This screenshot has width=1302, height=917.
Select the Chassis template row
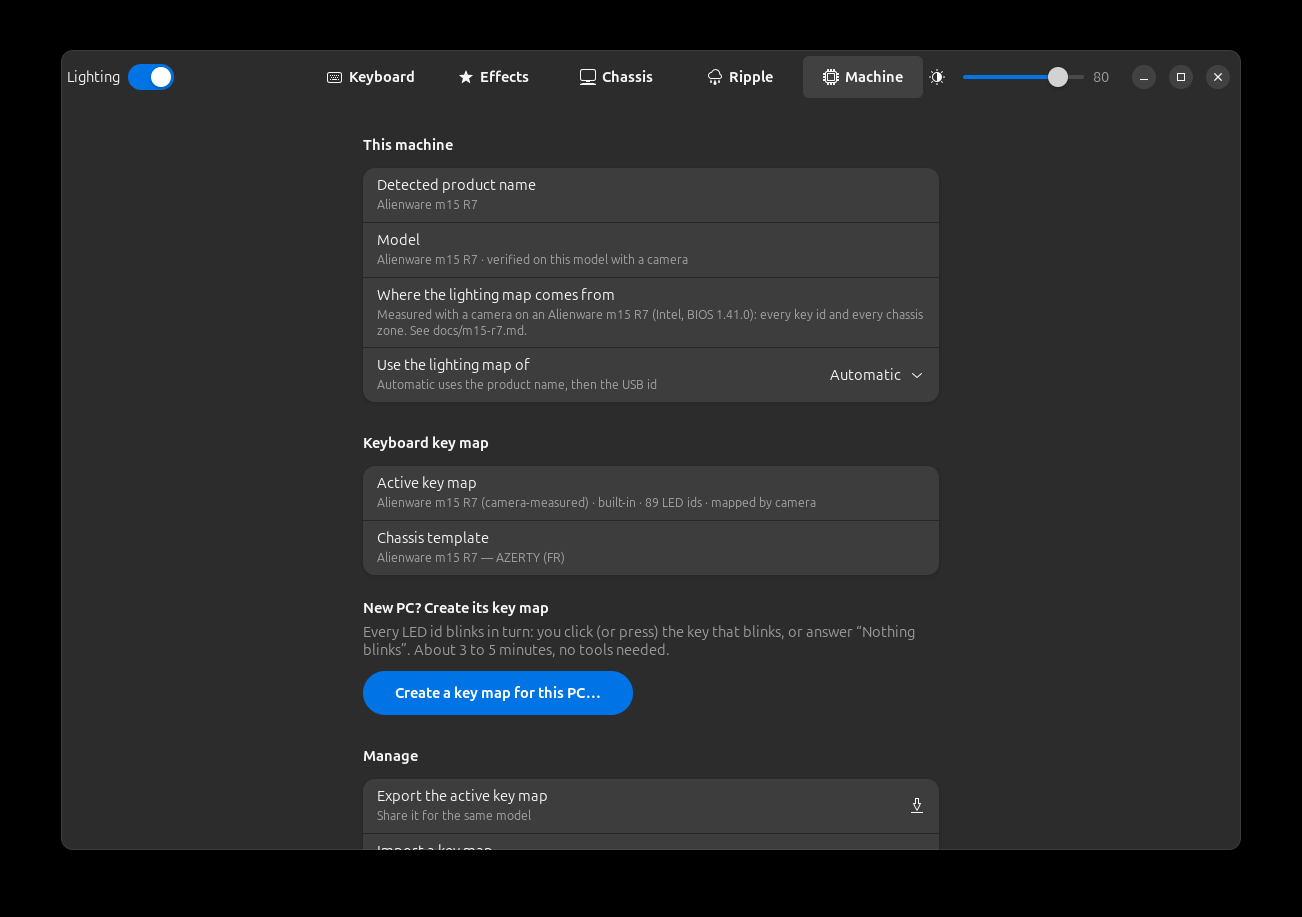tap(651, 548)
